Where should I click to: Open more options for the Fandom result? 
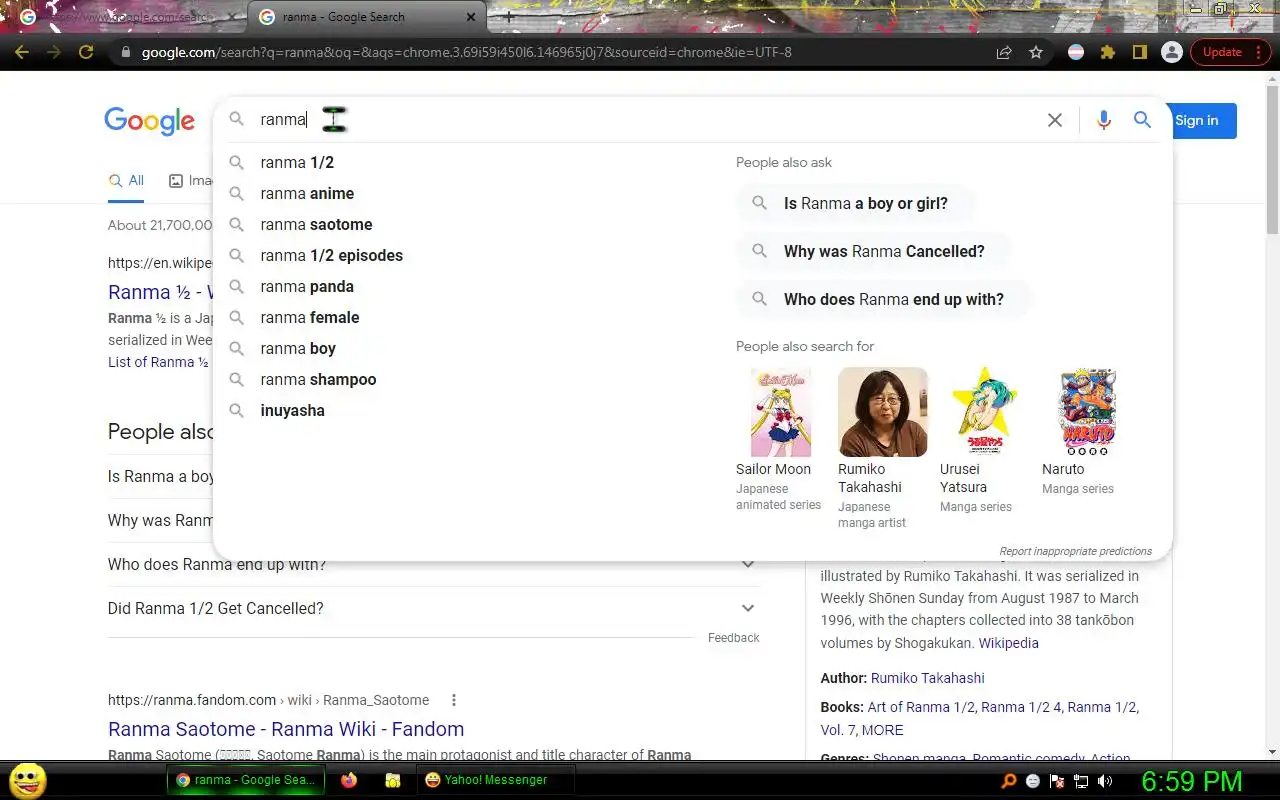coord(454,700)
